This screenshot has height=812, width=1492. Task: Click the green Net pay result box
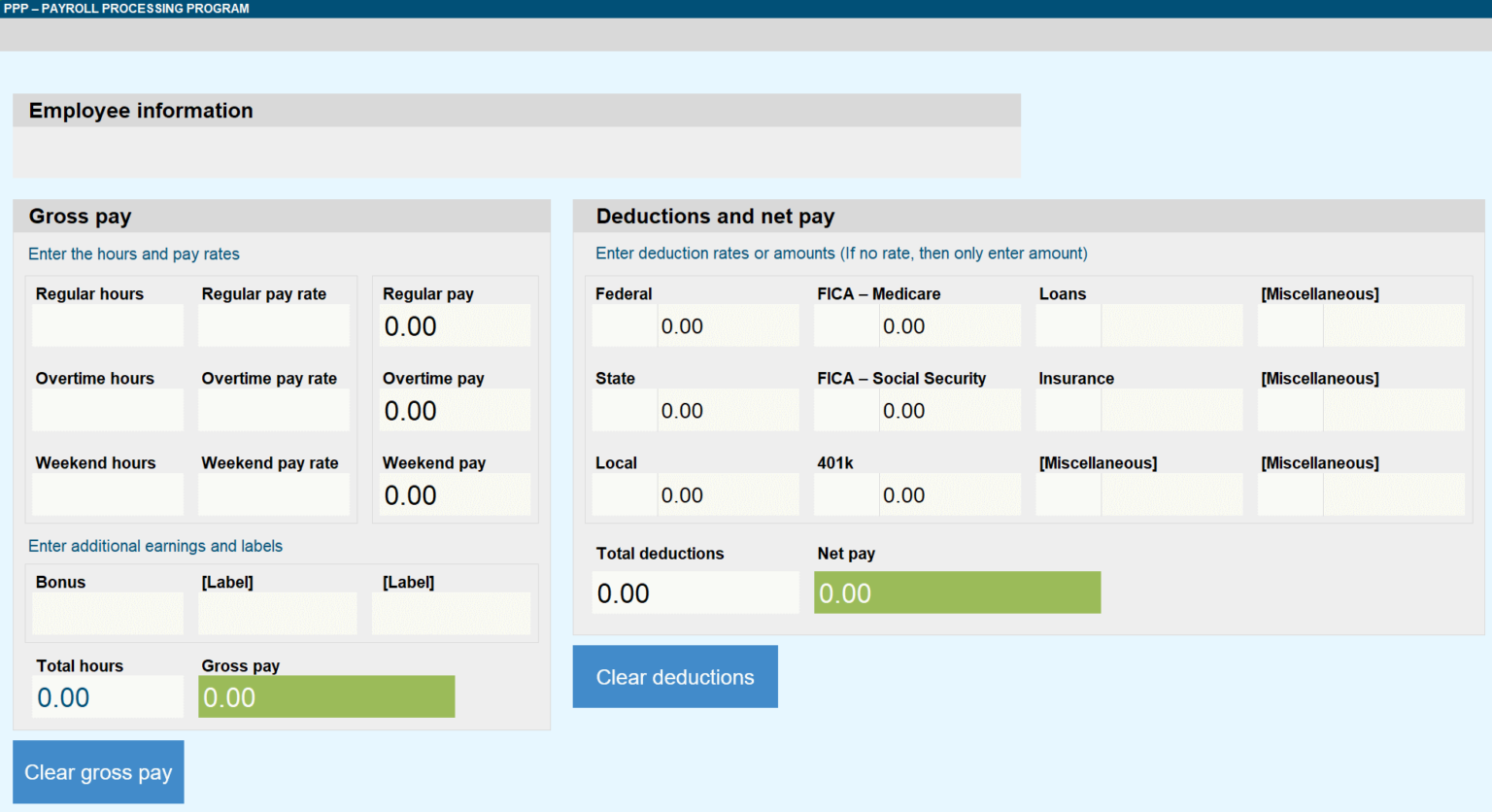point(957,592)
